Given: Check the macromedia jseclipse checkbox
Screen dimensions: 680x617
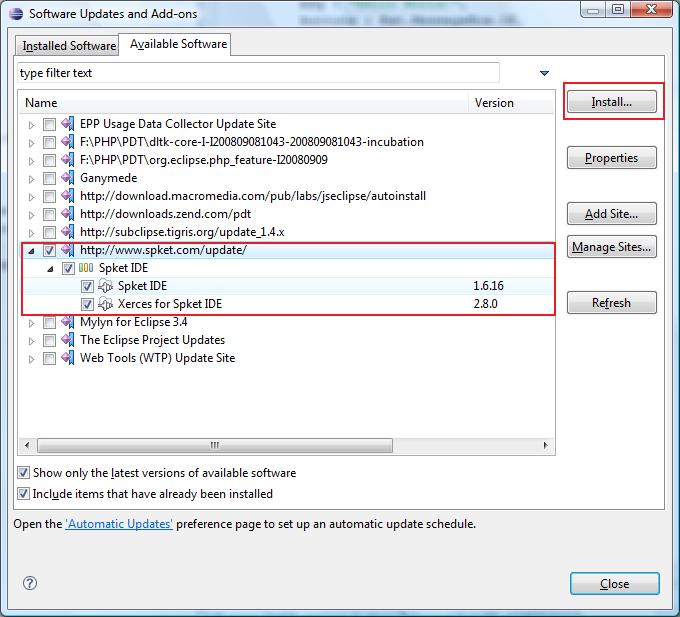Looking at the screenshot, I should tap(49, 196).
